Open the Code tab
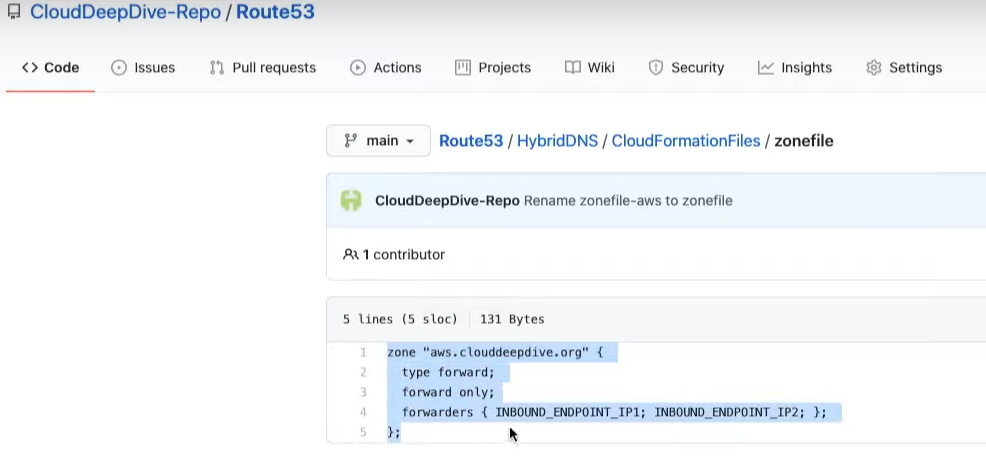The image size is (986, 467). (50, 68)
